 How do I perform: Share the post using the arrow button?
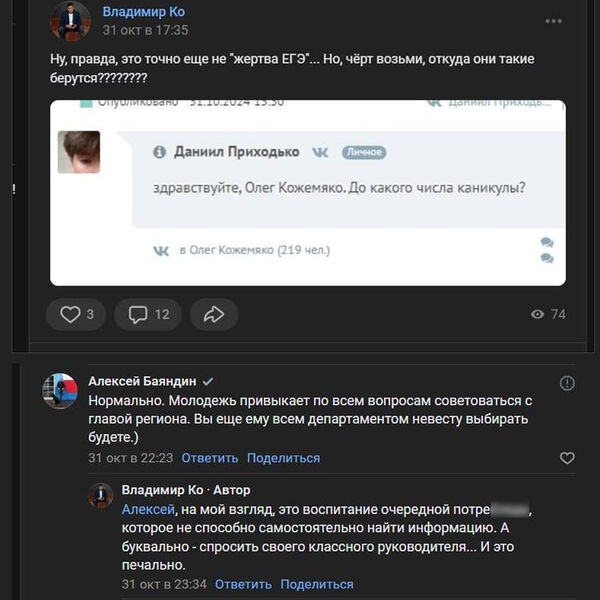(x=214, y=314)
